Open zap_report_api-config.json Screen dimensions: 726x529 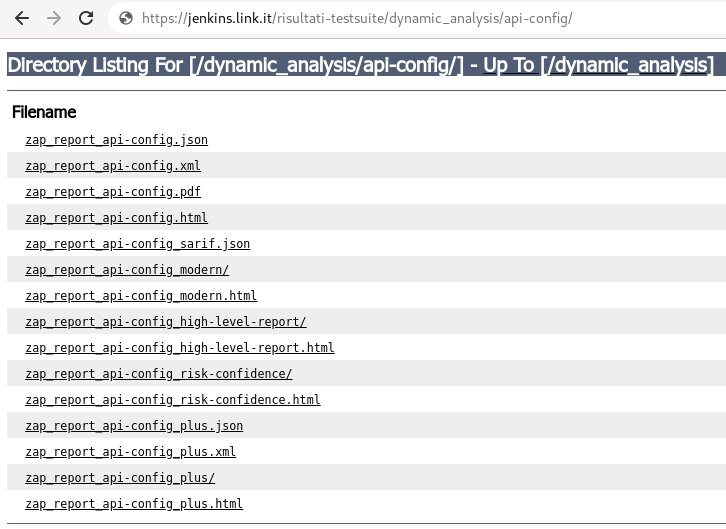117,140
